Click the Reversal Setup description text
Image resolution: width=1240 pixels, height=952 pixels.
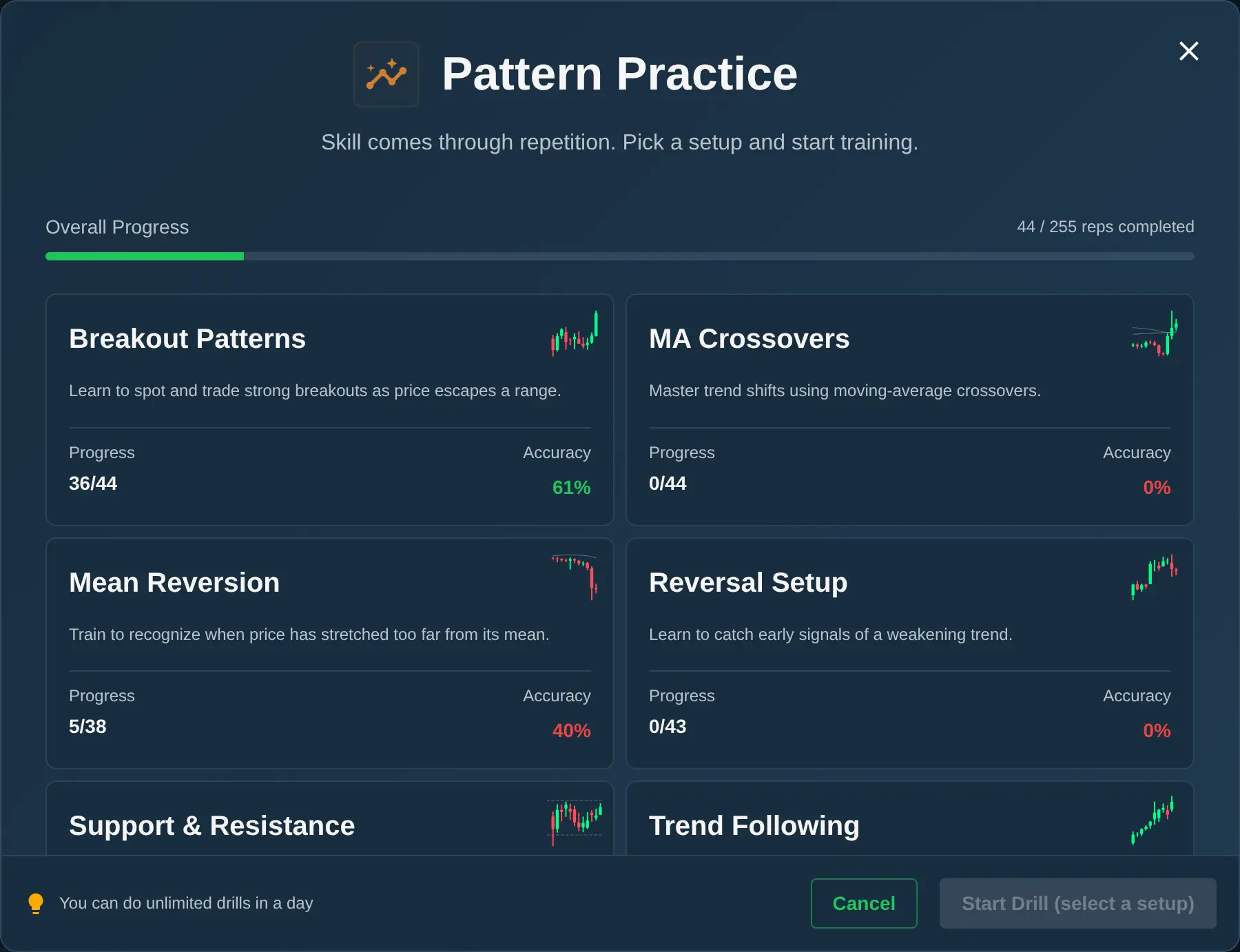coord(831,634)
